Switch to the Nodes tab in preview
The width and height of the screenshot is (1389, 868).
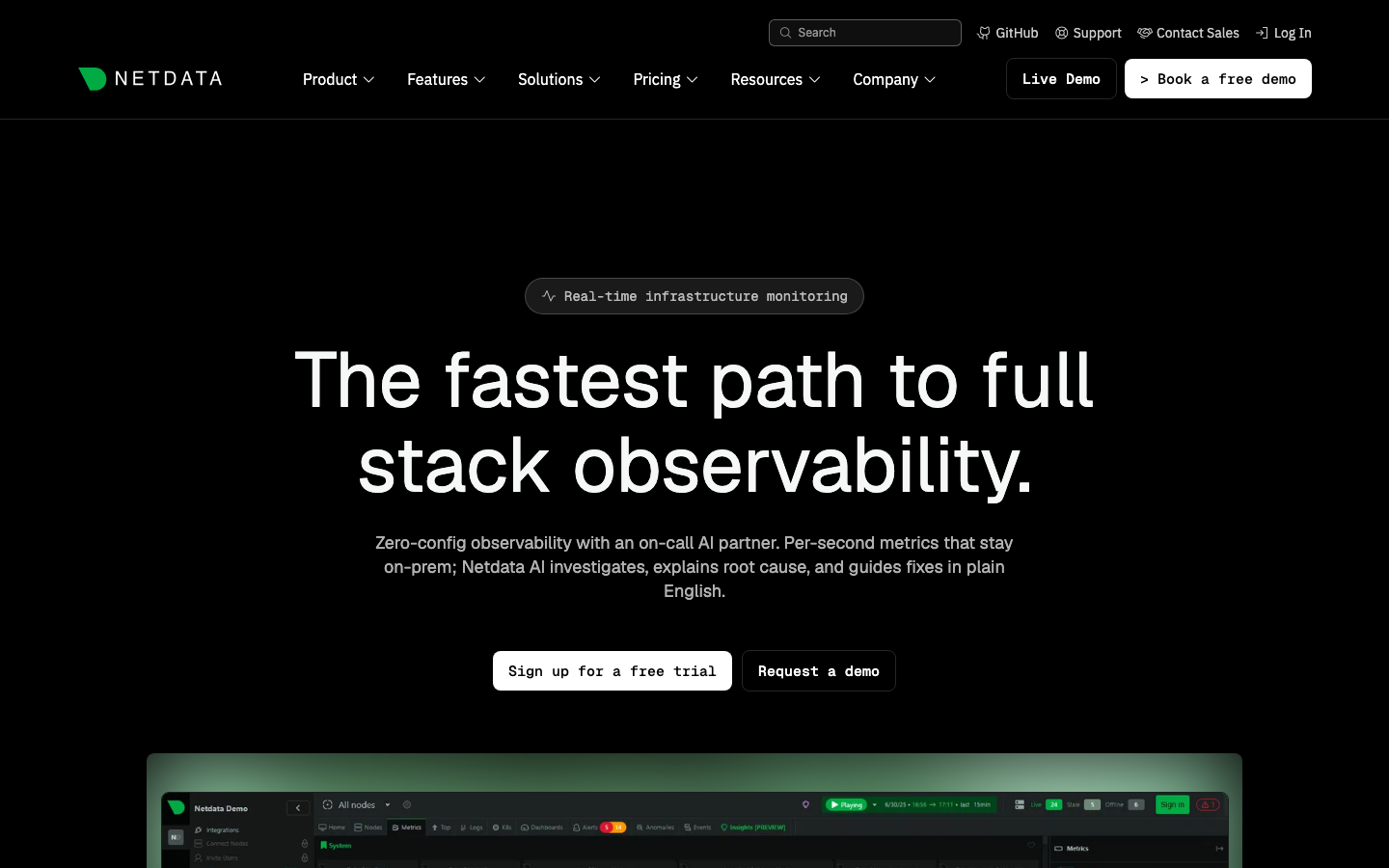pos(368,827)
